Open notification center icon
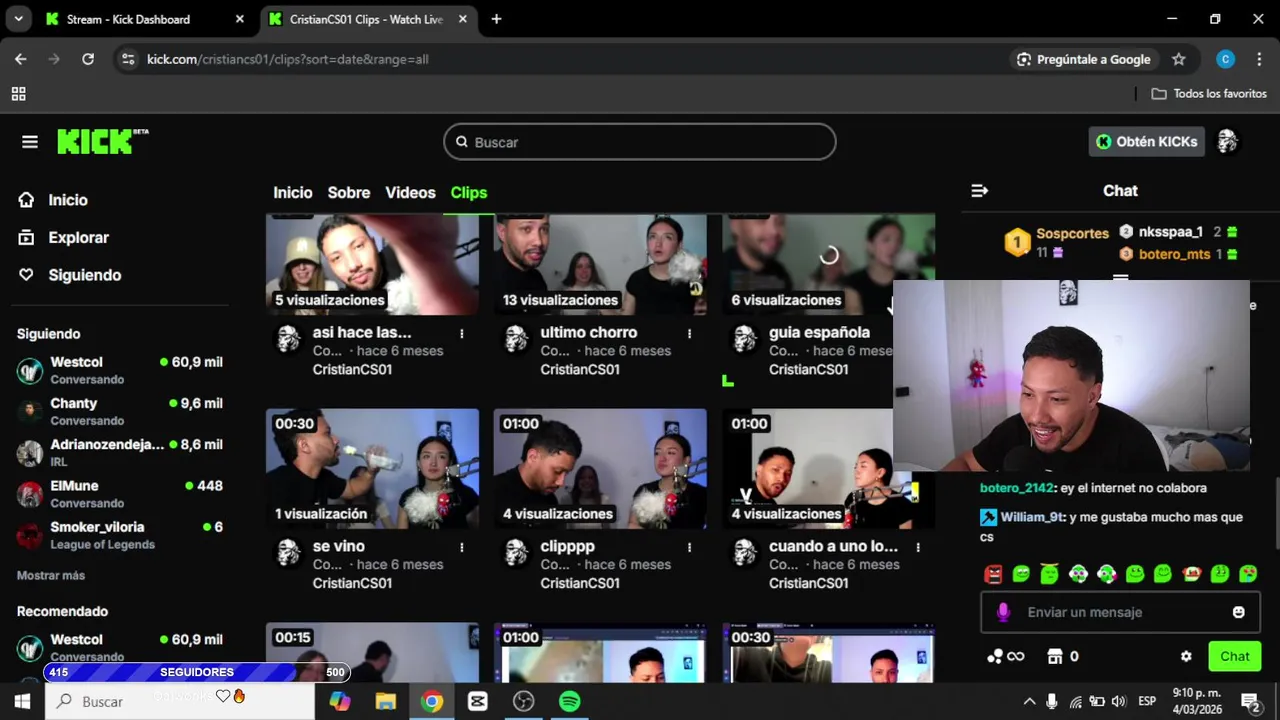This screenshot has width=1280, height=720. (x=1250, y=701)
